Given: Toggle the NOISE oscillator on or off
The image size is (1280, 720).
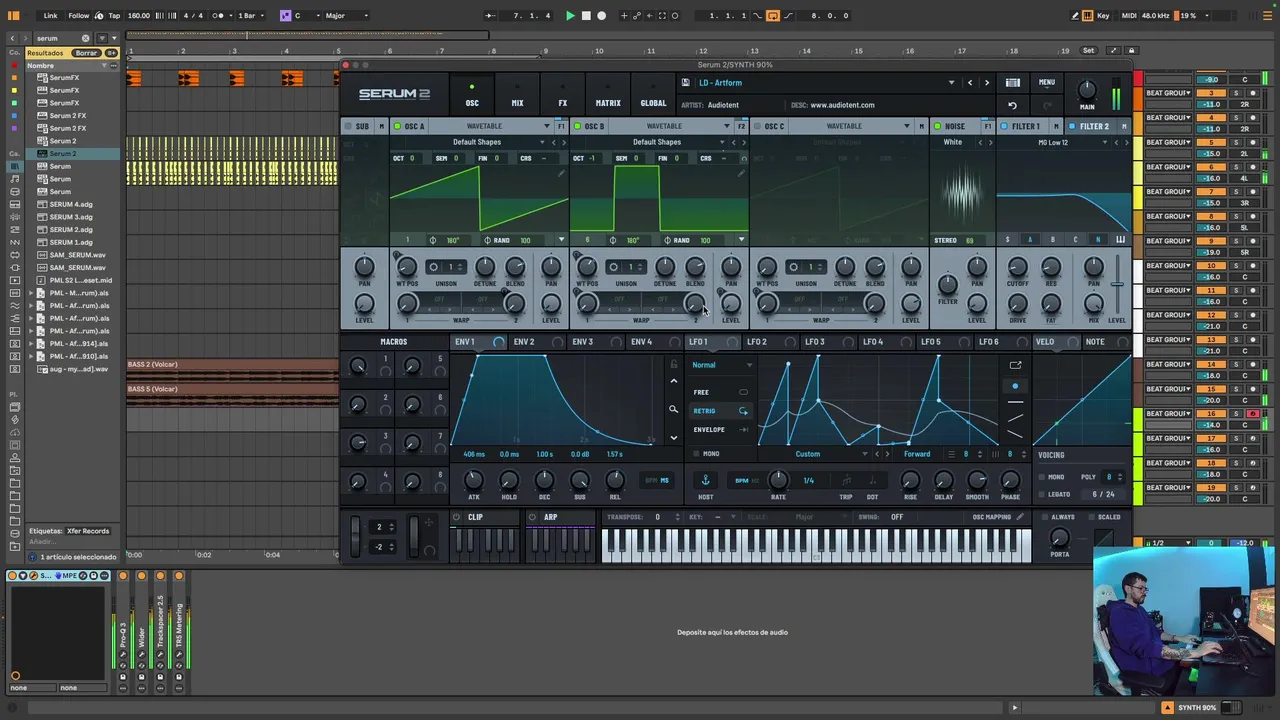Looking at the screenshot, I should (x=937, y=126).
